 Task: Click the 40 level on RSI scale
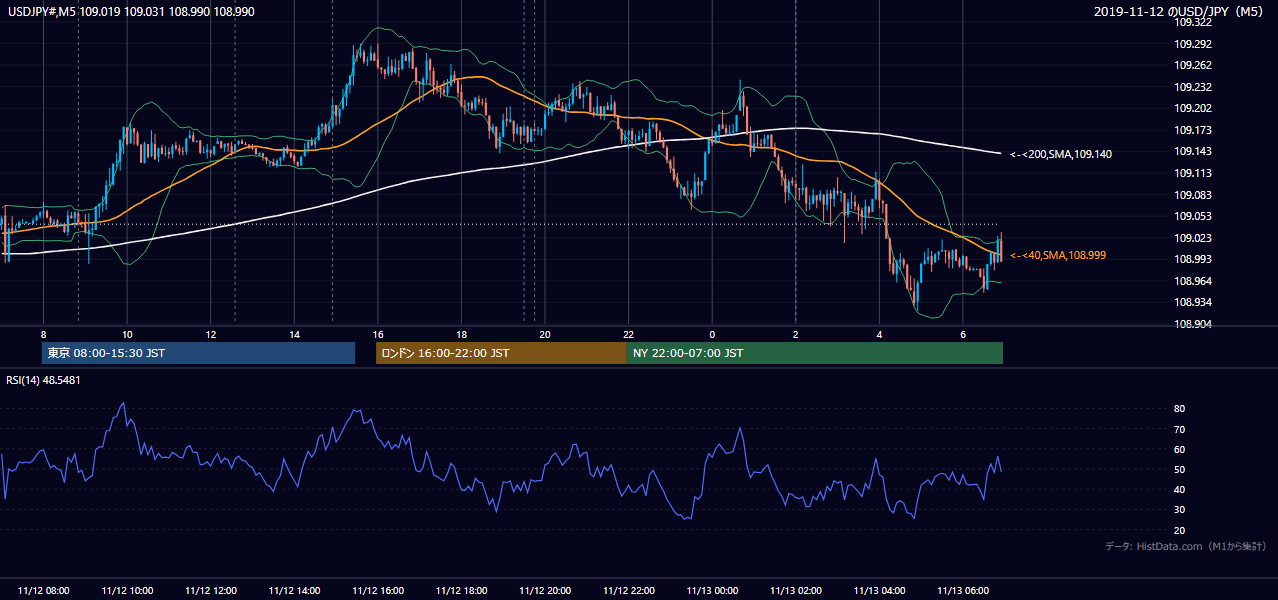[x=1179, y=490]
